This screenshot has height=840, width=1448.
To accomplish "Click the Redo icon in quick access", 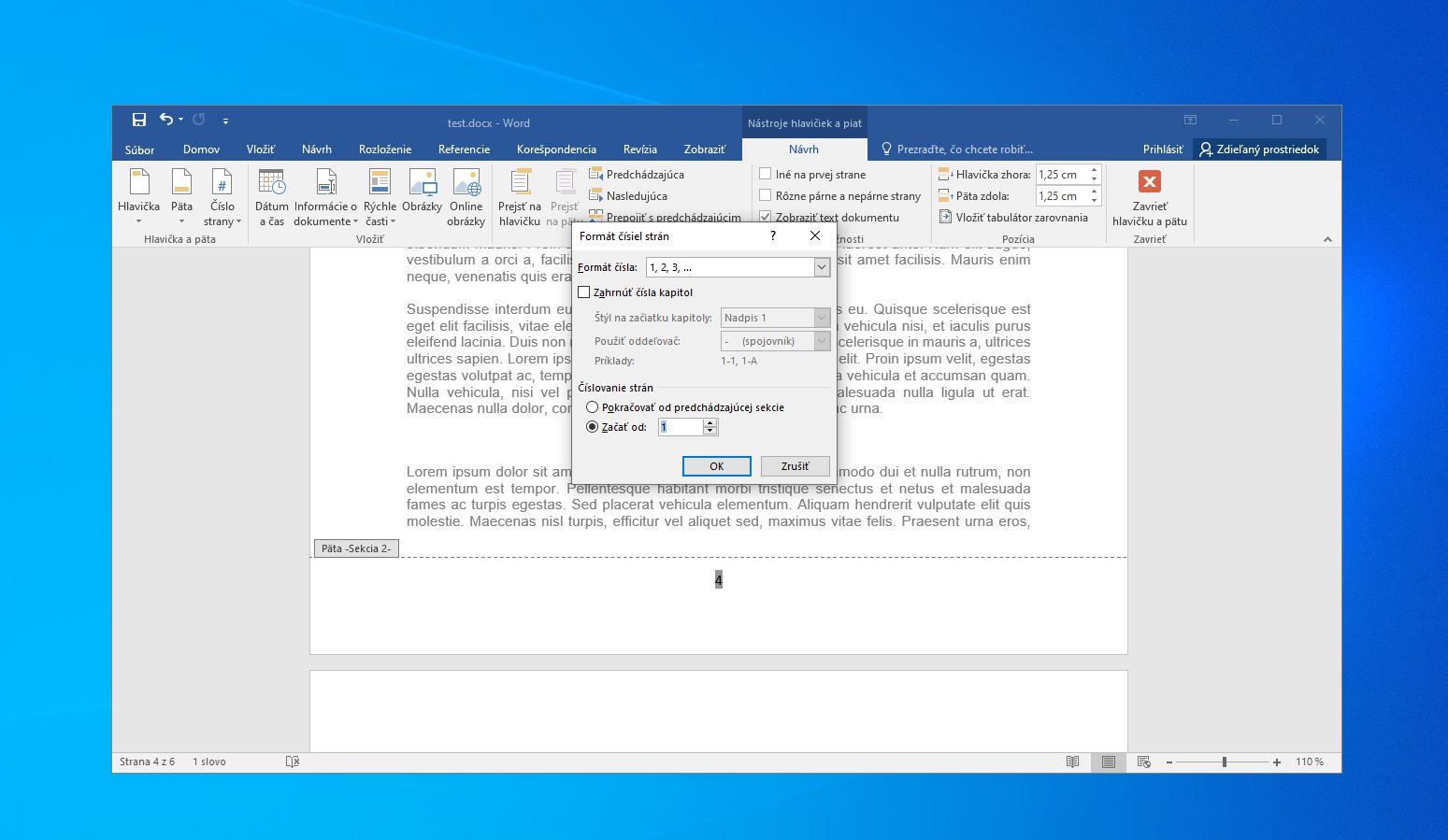I will tap(199, 120).
